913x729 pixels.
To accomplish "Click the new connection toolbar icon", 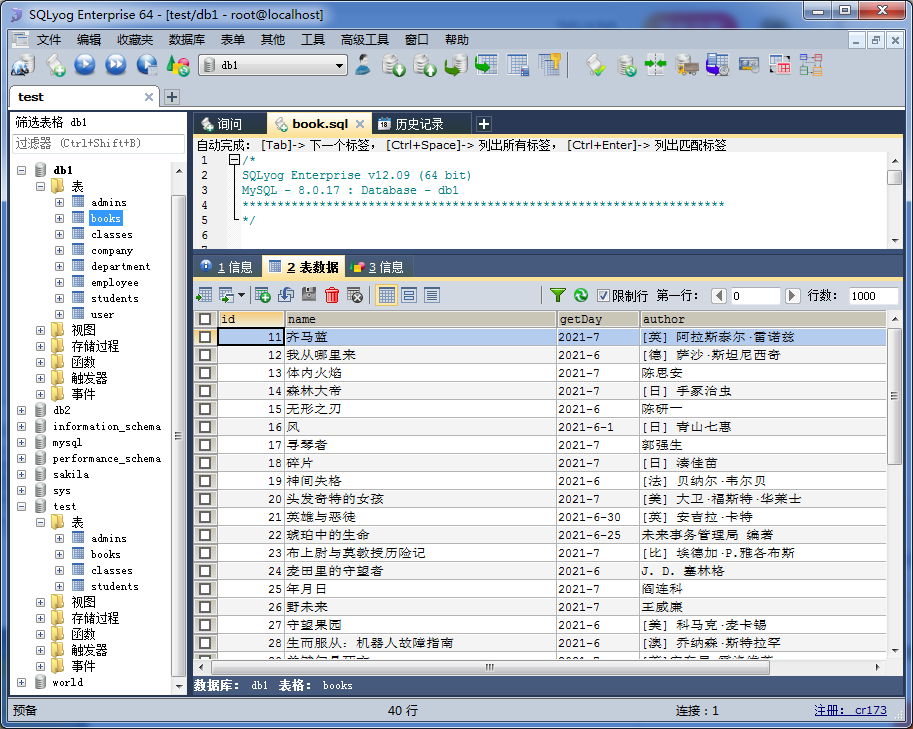I will [23, 65].
